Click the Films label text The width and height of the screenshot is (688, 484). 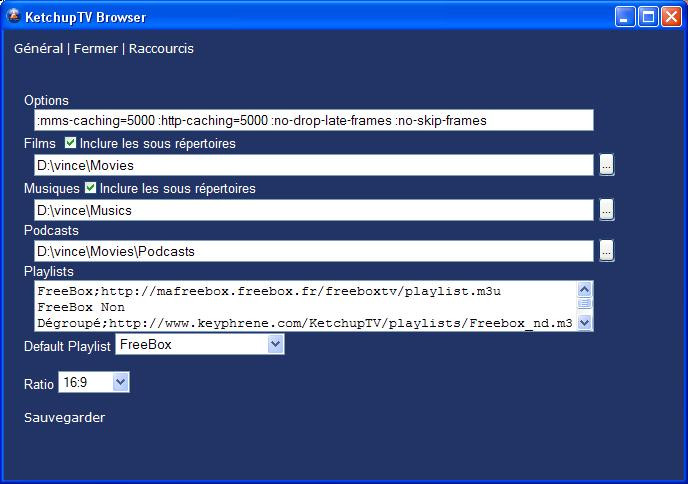pyautogui.click(x=40, y=143)
